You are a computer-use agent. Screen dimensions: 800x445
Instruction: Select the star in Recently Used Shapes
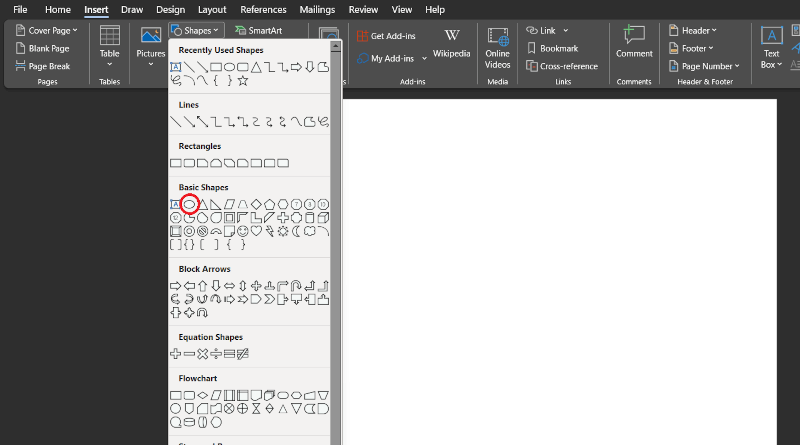coord(243,80)
